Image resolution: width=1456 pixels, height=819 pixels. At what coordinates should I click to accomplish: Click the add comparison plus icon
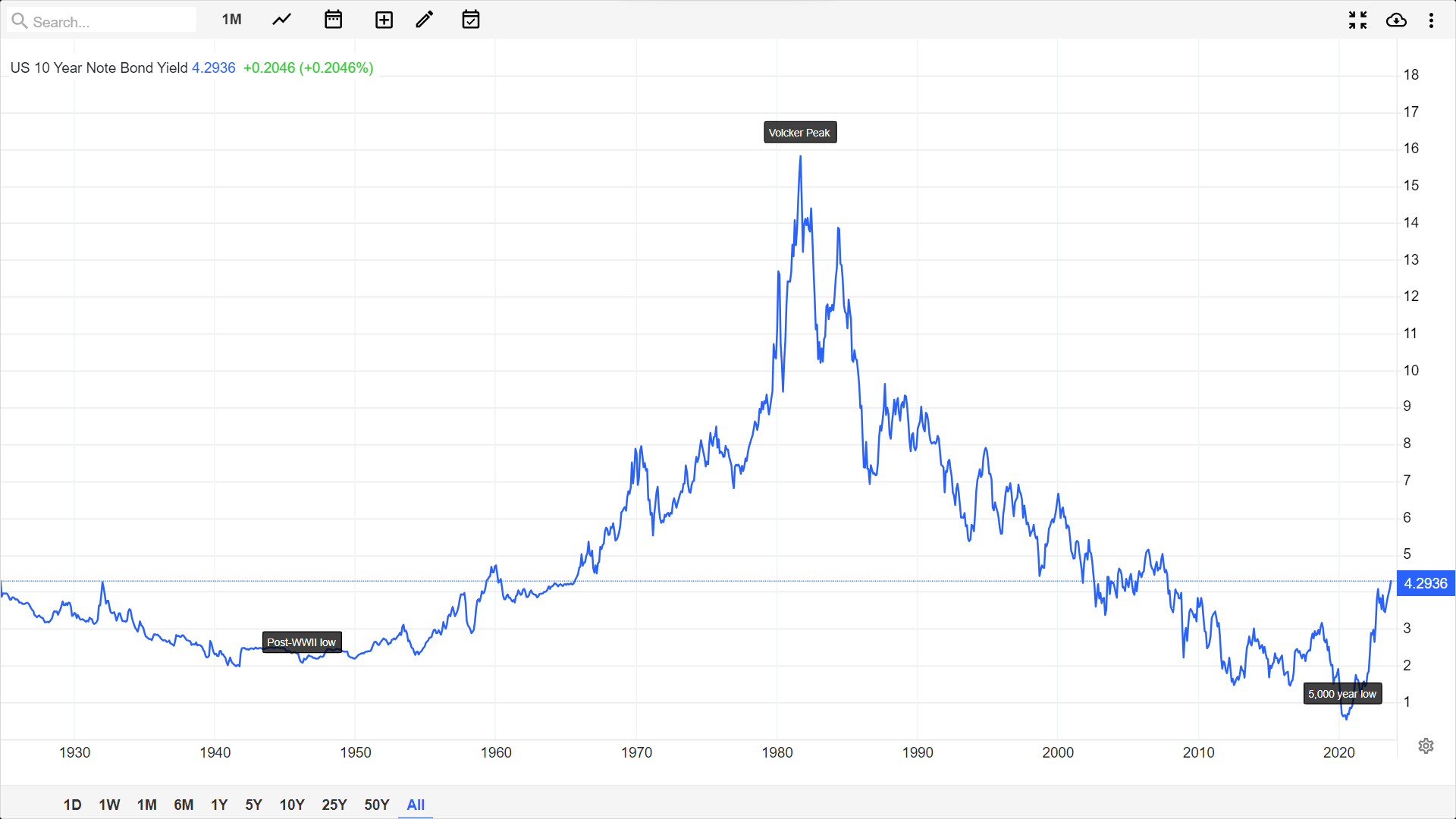tap(384, 20)
